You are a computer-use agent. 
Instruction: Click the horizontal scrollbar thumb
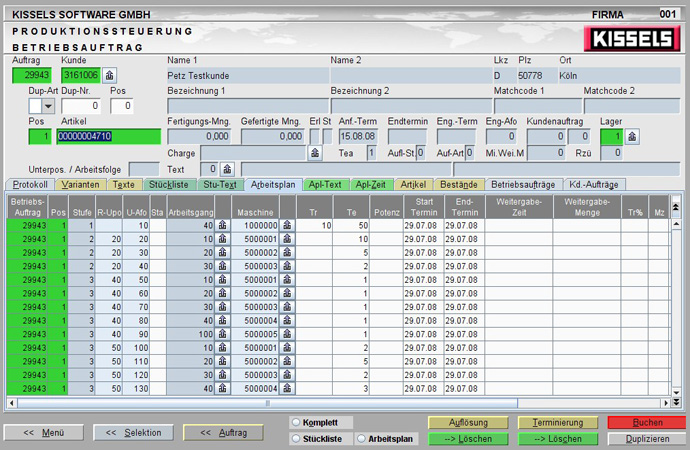[x=268, y=403]
